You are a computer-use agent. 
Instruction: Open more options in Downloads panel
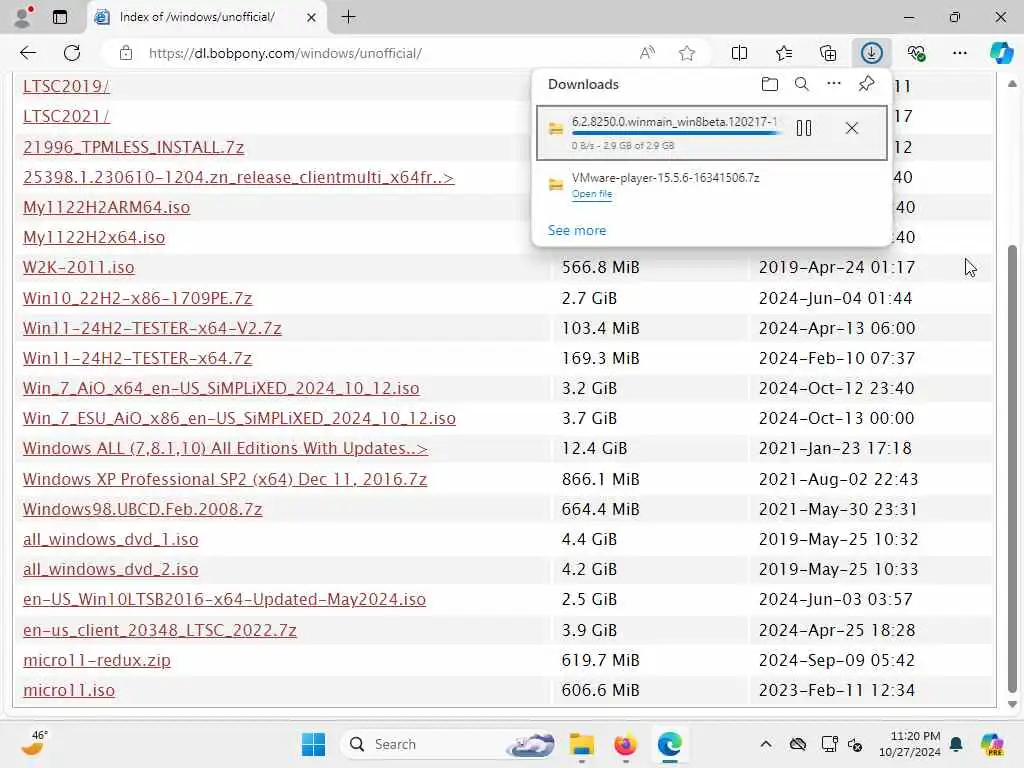coord(833,84)
